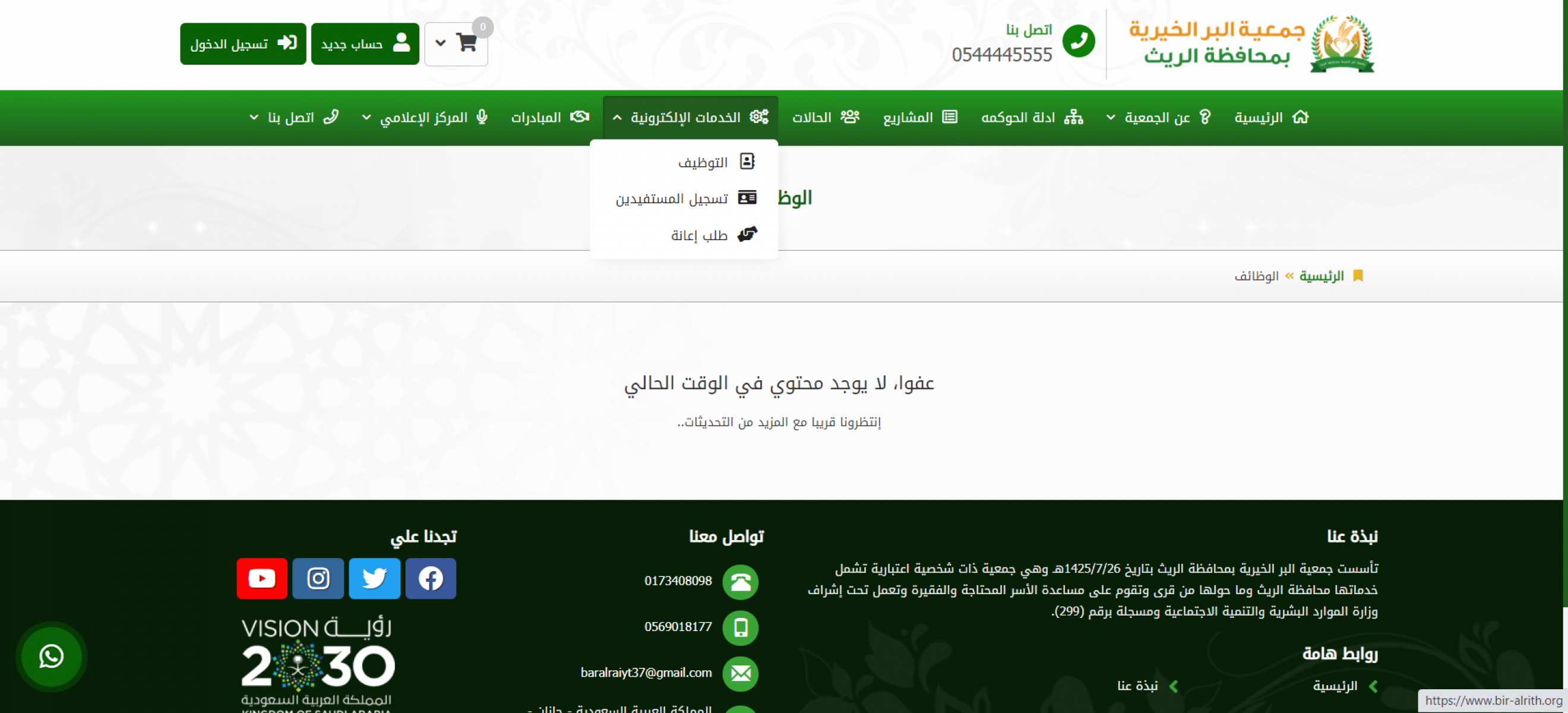Open the shopping cart icon

(467, 43)
